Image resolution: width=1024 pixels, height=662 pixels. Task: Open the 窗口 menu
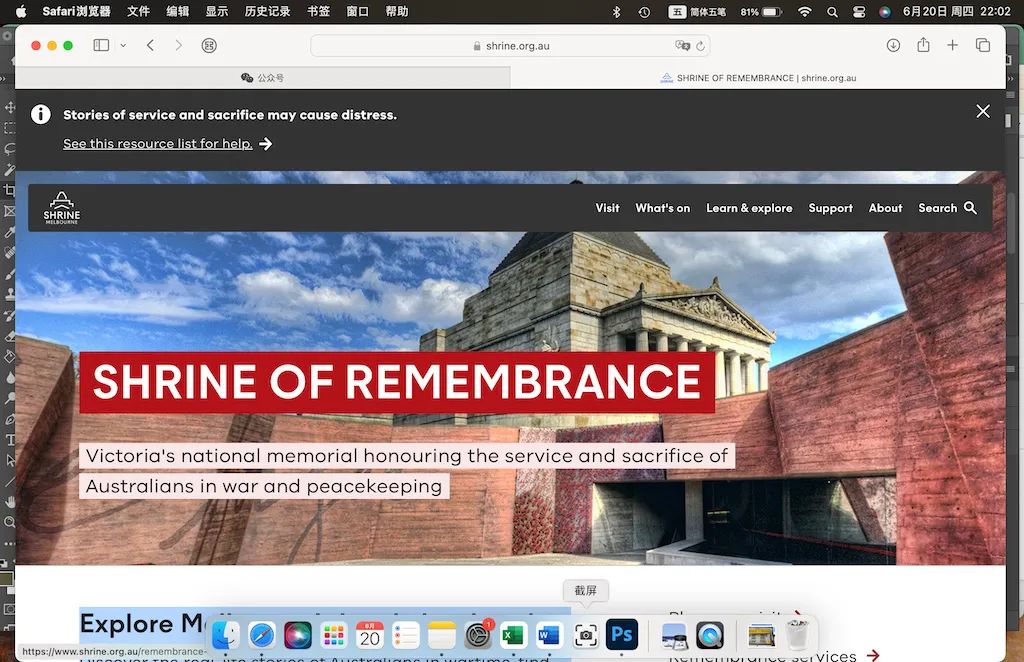(x=357, y=11)
